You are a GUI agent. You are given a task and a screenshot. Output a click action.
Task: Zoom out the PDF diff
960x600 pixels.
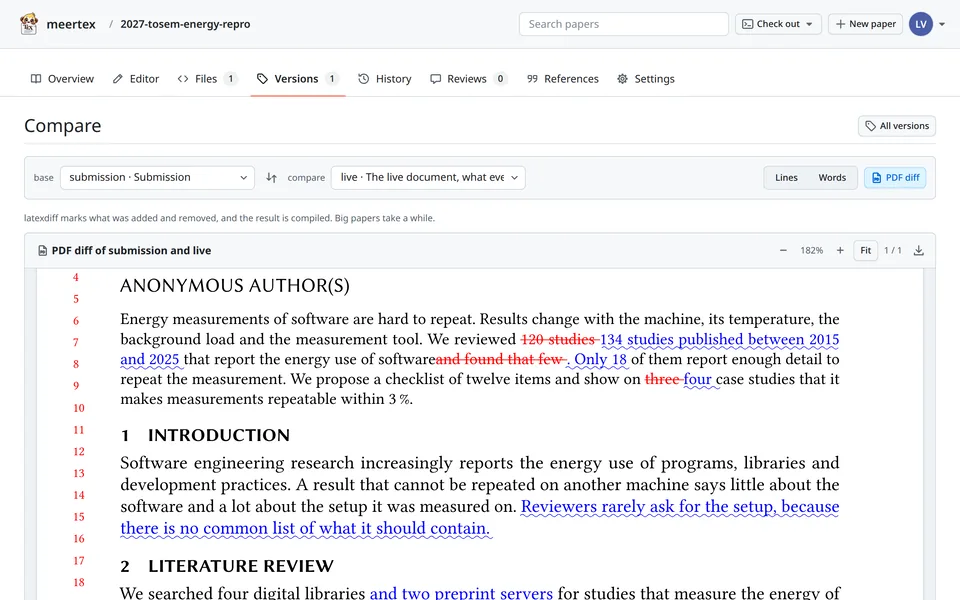pyautogui.click(x=783, y=250)
